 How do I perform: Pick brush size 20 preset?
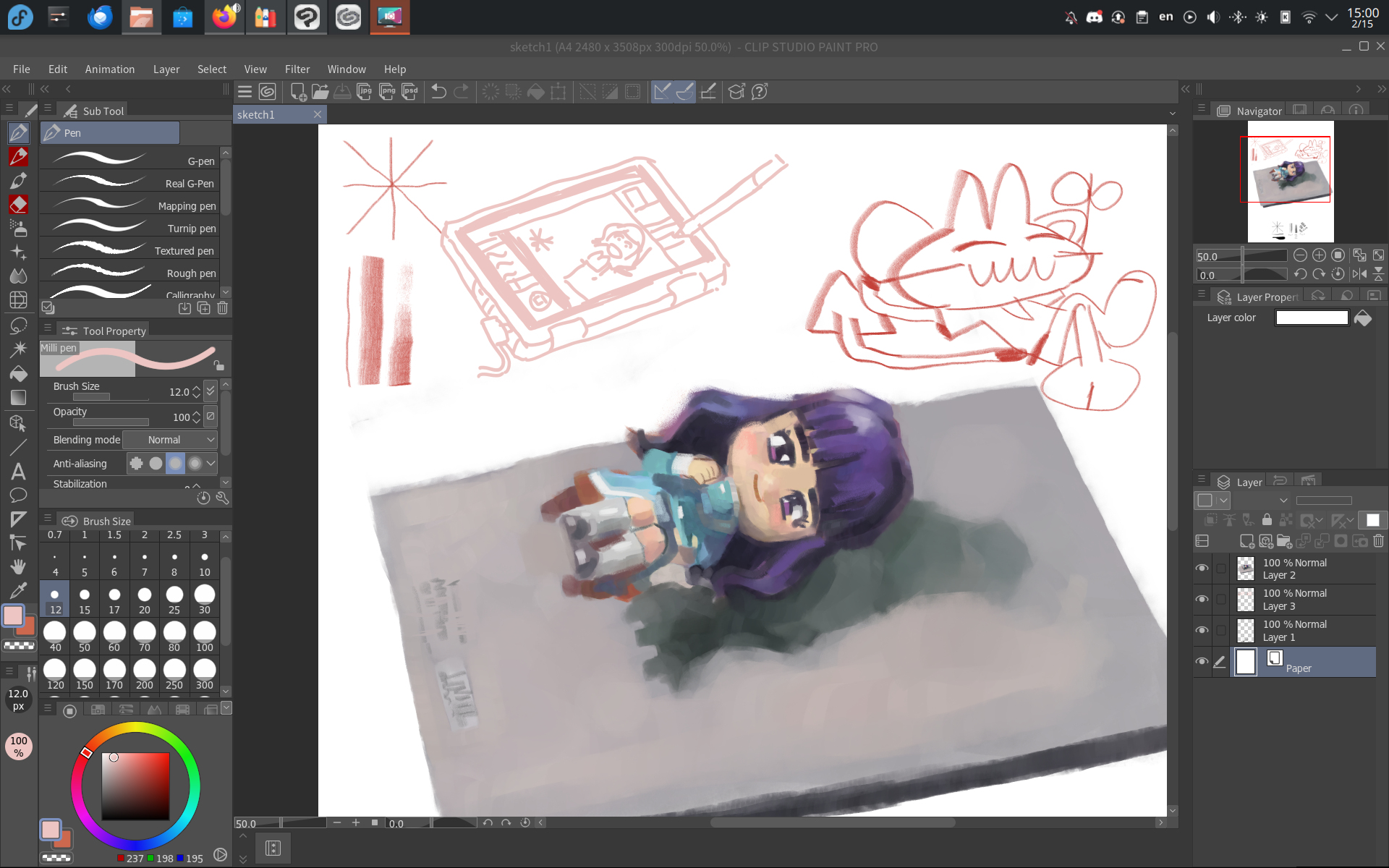point(145,600)
